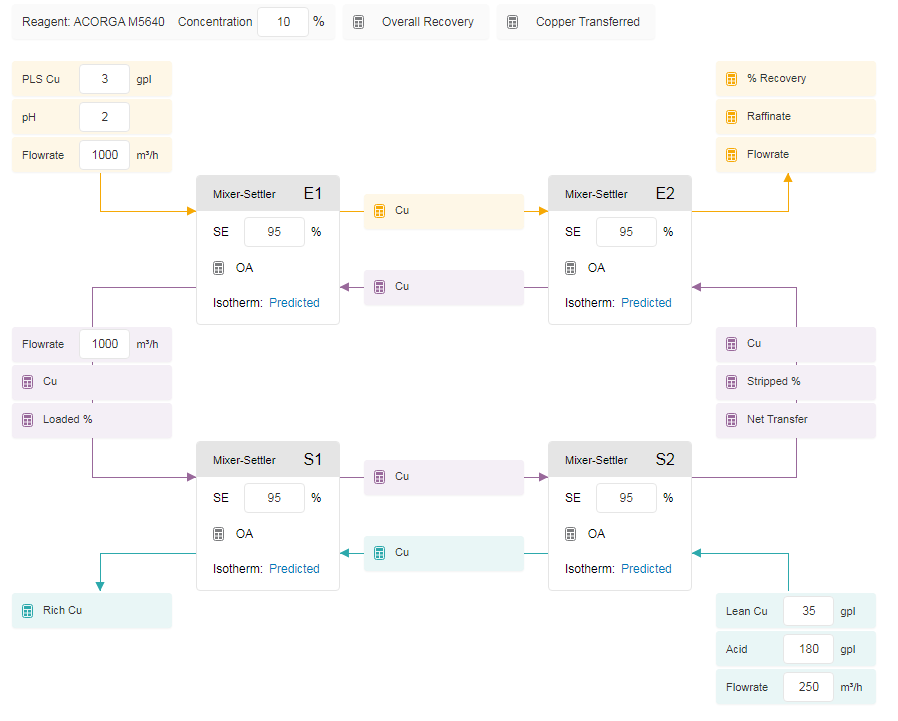Image resolution: width=898 pixels, height=721 pixels.
Task: Open the Predicted isotherm link in S2
Action: (x=646, y=569)
